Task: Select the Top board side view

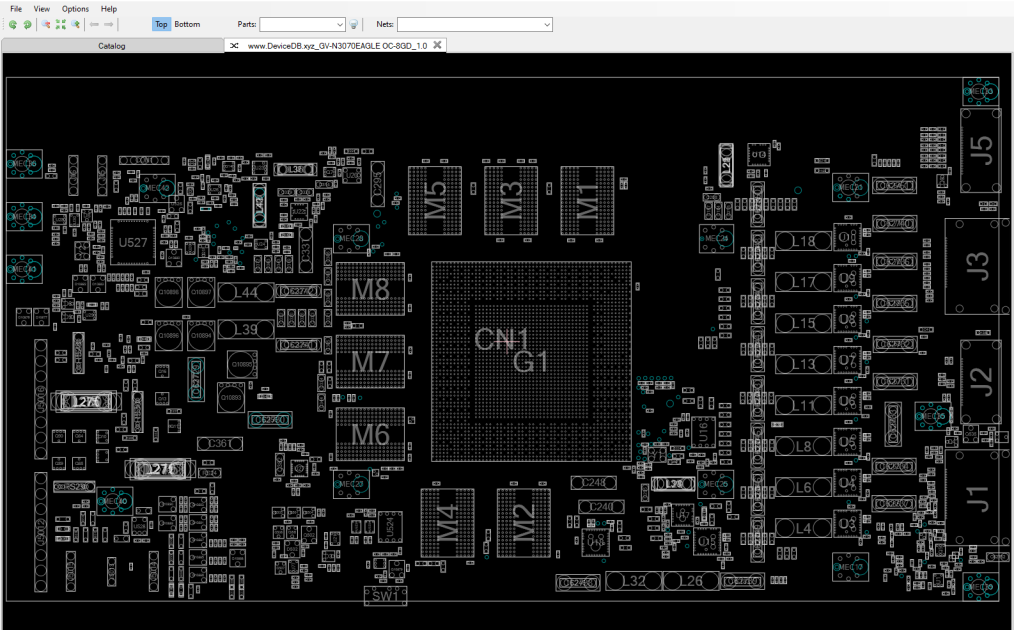Action: 161,25
